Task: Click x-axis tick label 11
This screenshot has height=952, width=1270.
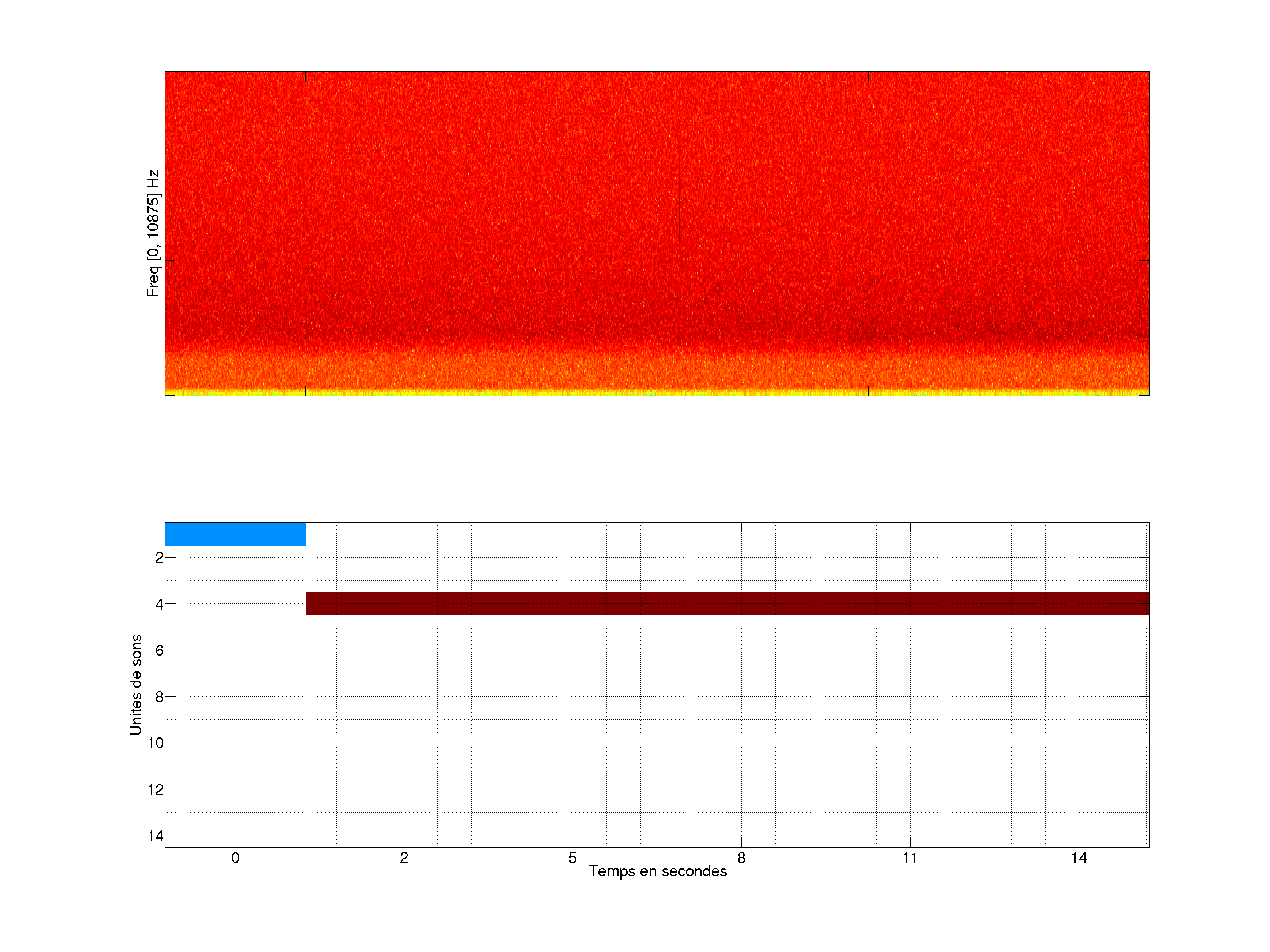Action: tap(909, 858)
